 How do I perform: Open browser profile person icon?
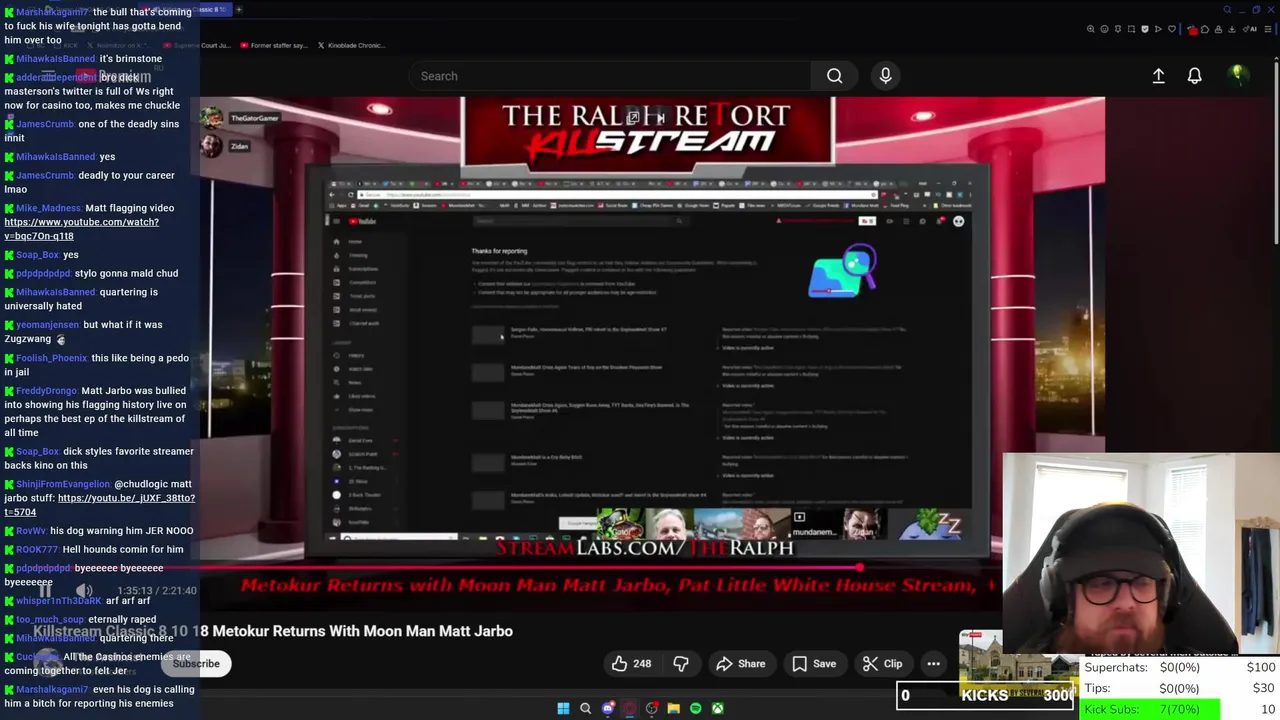[x=1218, y=29]
